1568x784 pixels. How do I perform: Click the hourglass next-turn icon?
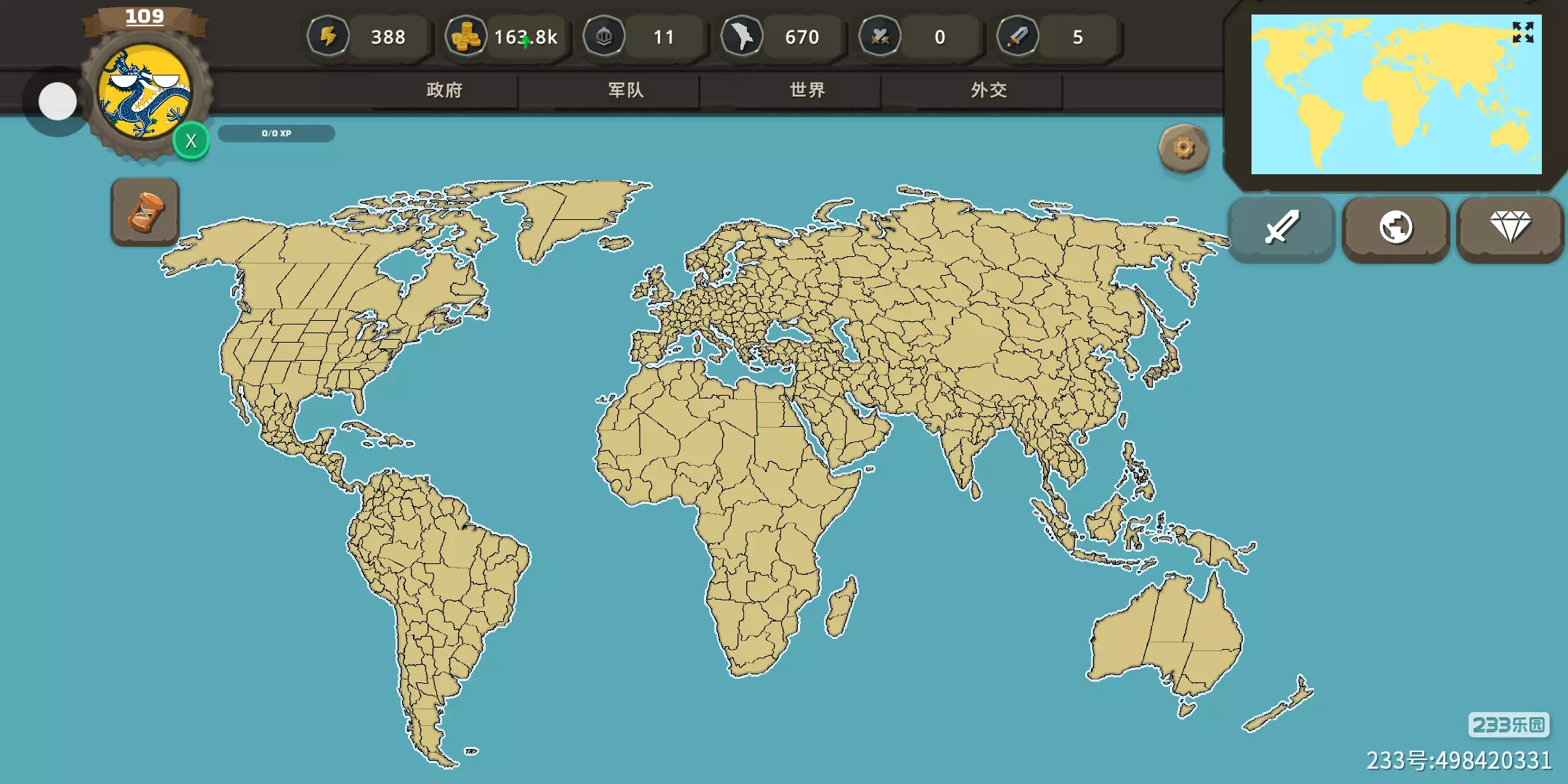tap(145, 212)
